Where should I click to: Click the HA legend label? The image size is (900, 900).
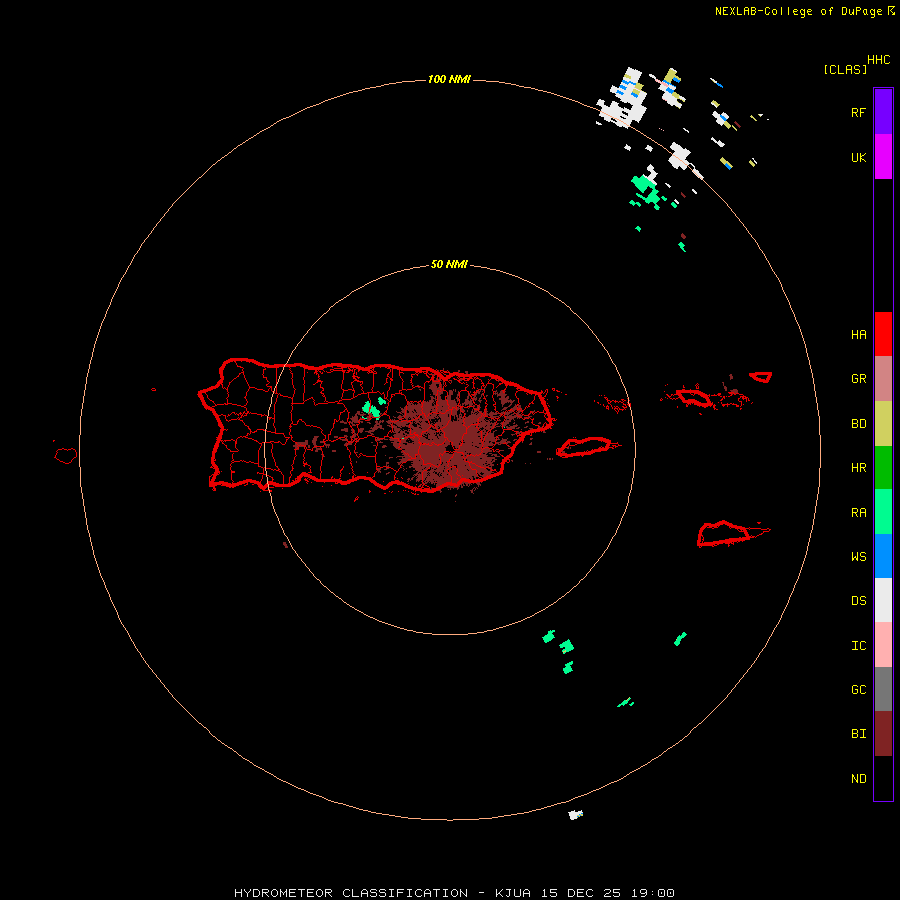coord(858,334)
